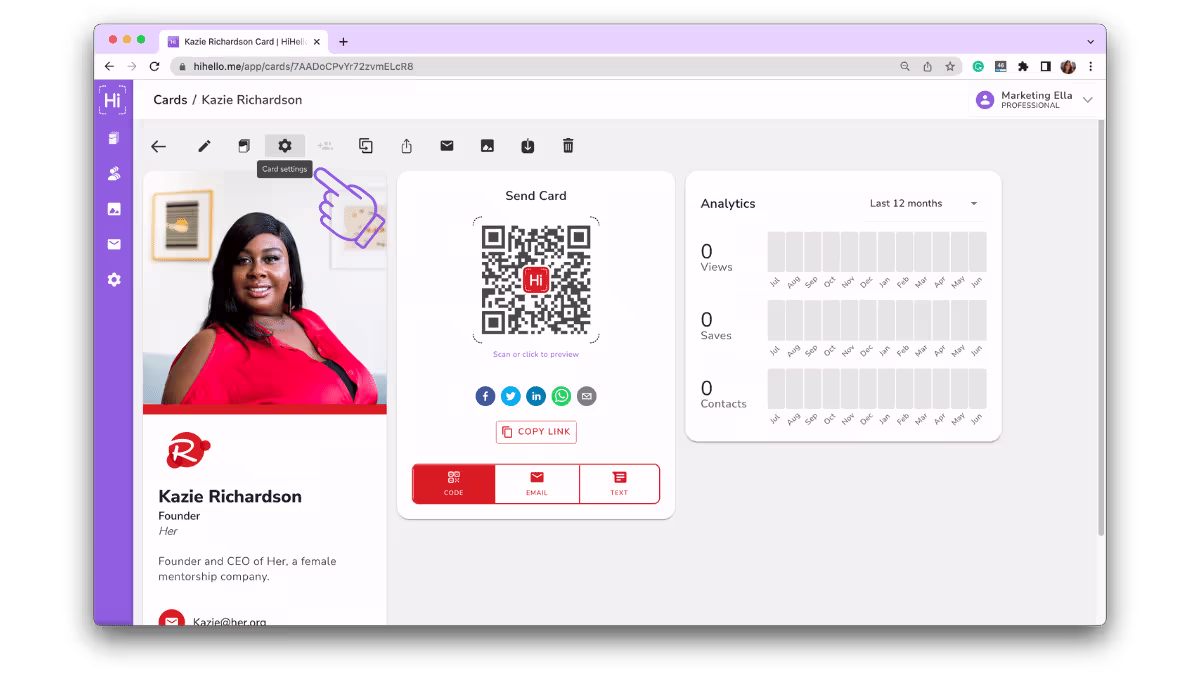Click the page vertical scrollbar
Image resolution: width=1200 pixels, height=677 pixels.
[1101, 326]
